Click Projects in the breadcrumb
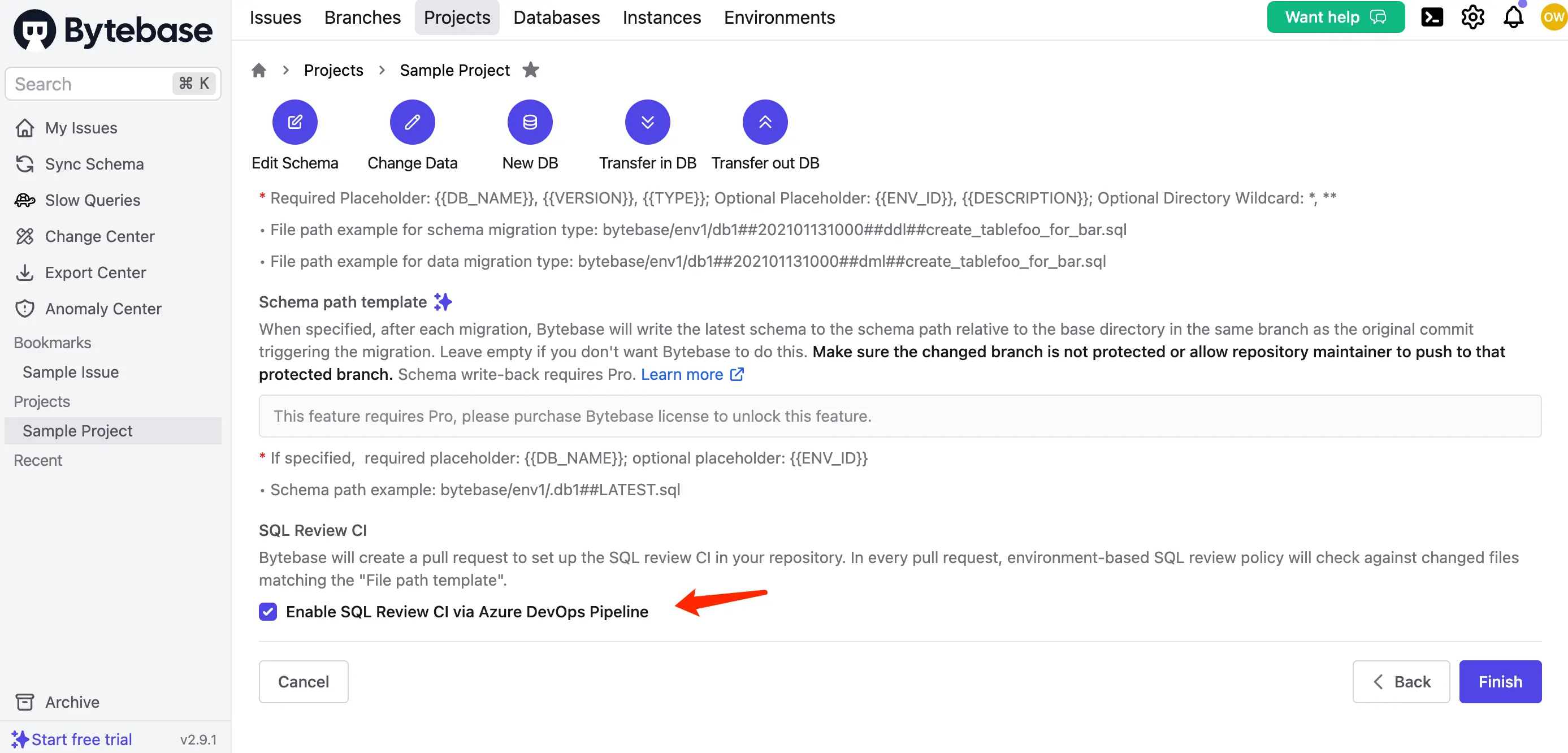The height and width of the screenshot is (753, 1568). [x=333, y=70]
